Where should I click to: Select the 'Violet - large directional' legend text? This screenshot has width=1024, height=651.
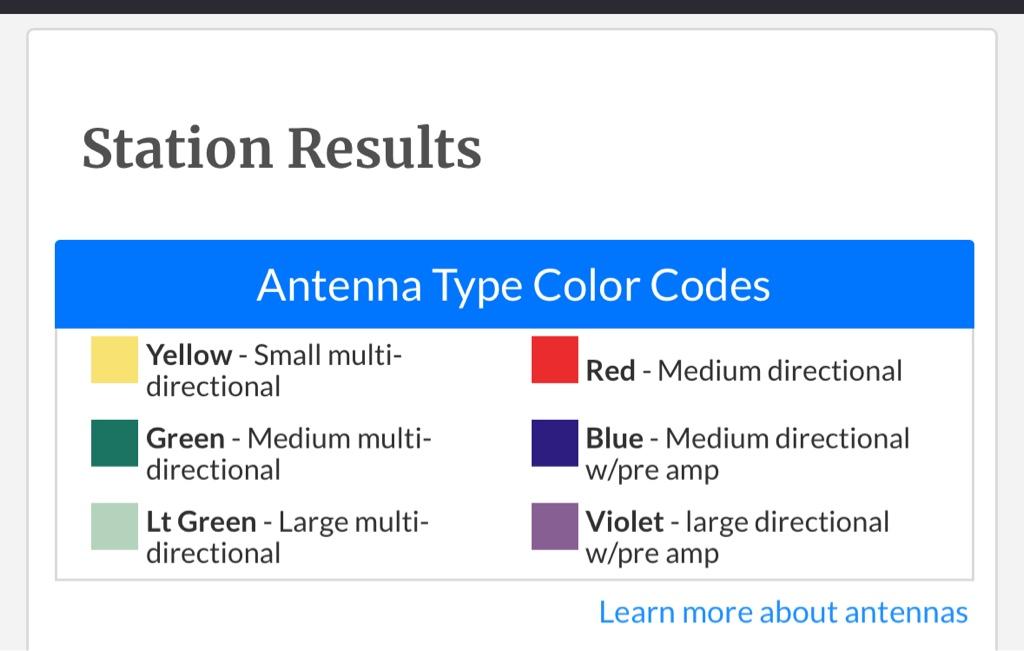[x=737, y=522]
